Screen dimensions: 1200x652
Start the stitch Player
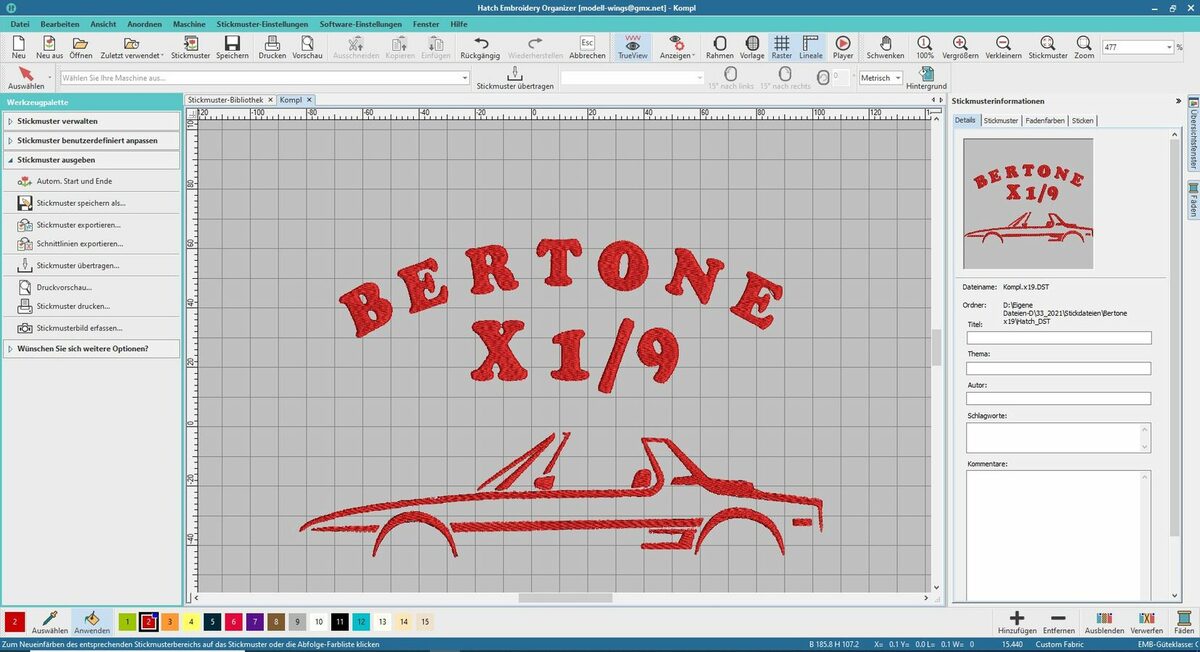coord(843,44)
